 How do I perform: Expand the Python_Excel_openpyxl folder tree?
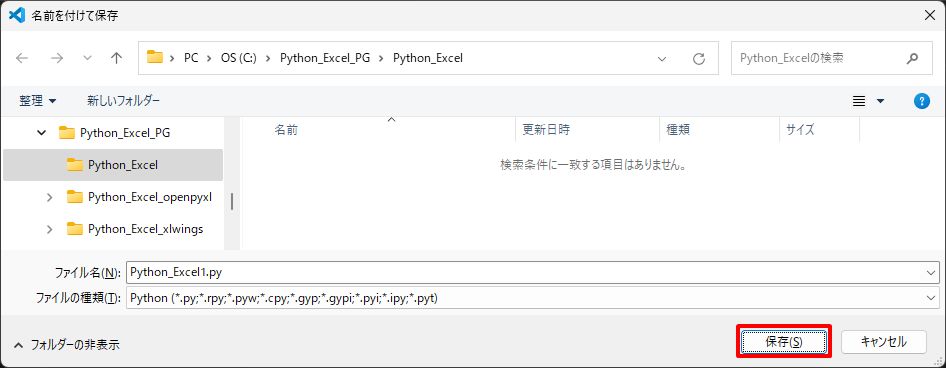coord(49,197)
